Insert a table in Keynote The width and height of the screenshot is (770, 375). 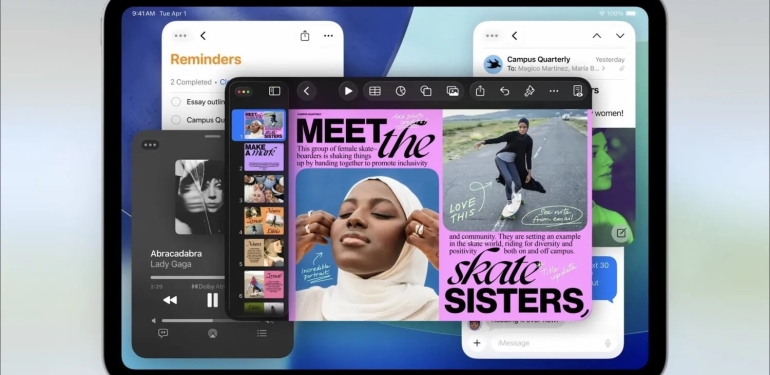click(x=375, y=91)
